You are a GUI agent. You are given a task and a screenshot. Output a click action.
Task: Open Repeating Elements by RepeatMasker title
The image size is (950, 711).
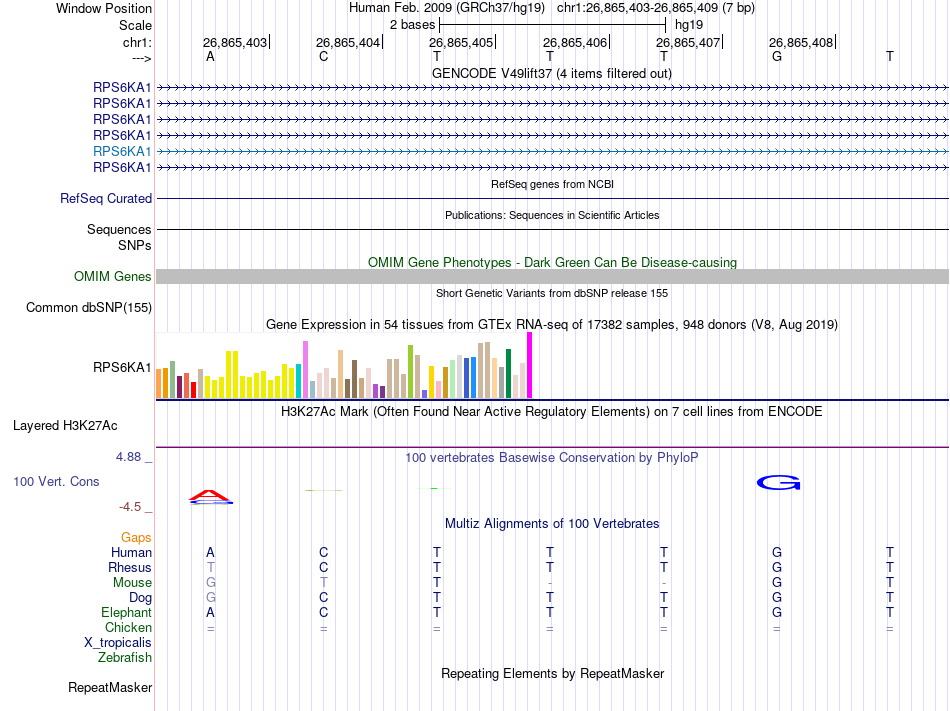point(552,674)
